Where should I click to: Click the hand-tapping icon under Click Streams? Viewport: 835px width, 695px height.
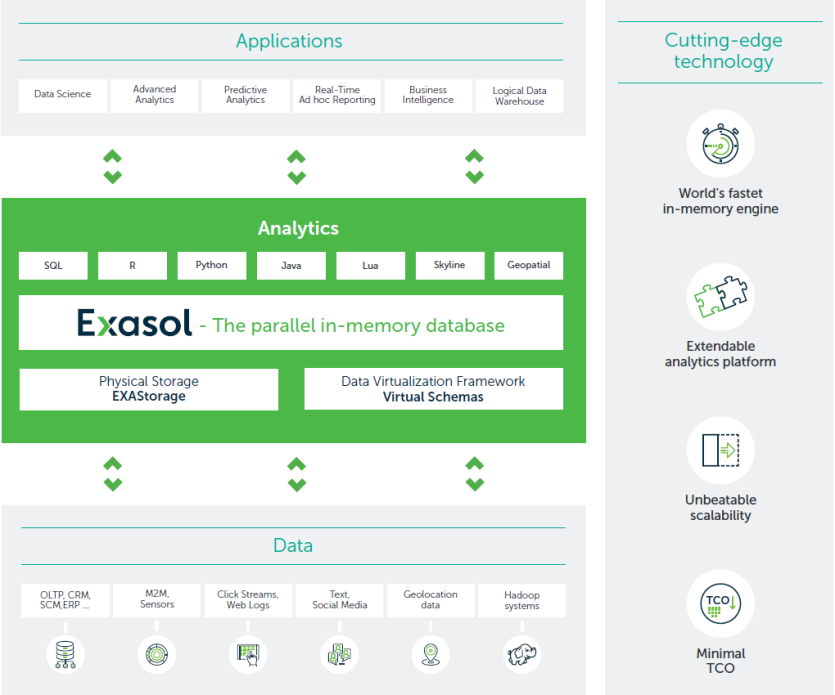point(248,655)
